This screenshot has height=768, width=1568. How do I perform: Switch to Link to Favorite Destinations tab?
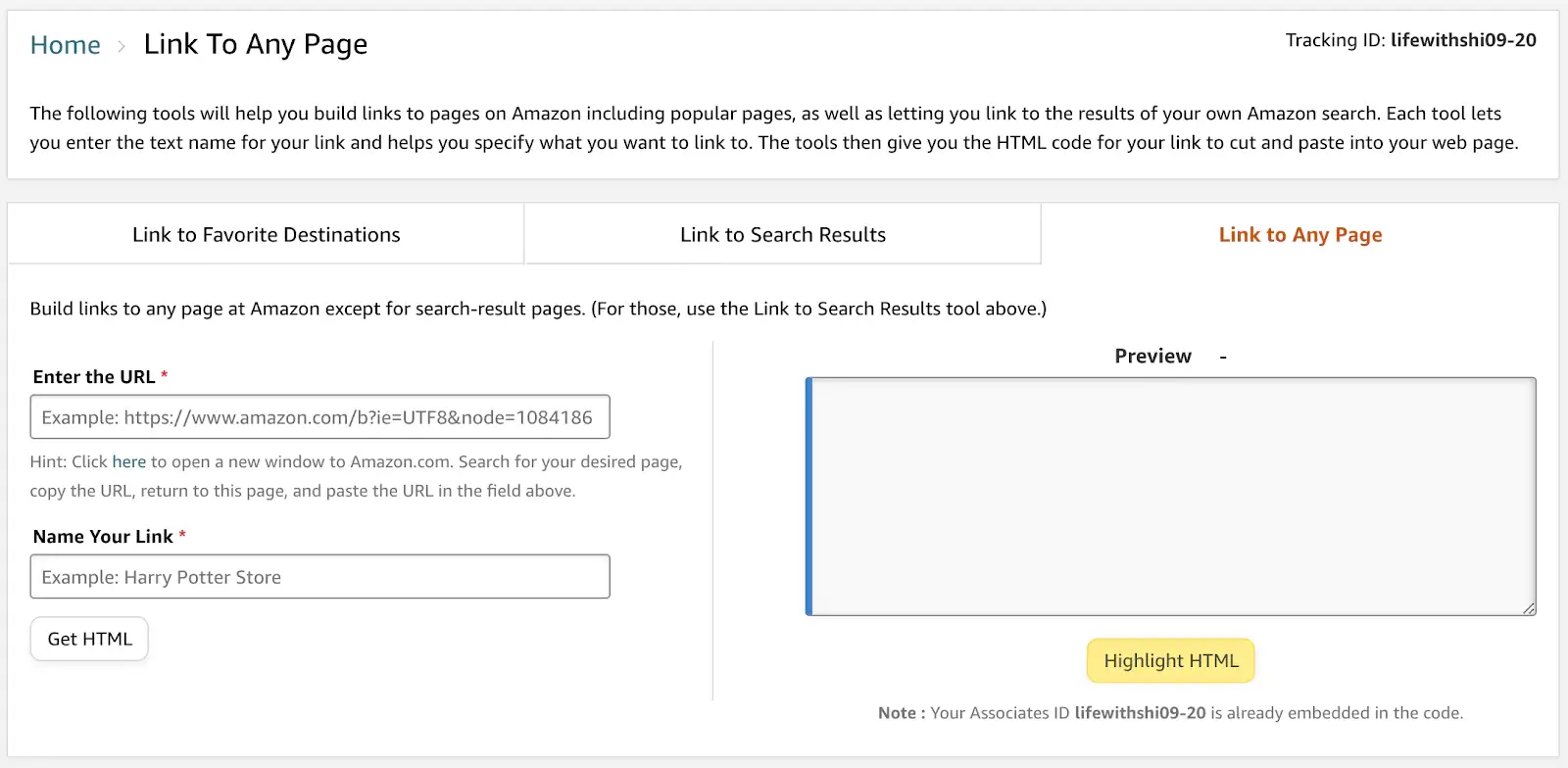coord(266,235)
